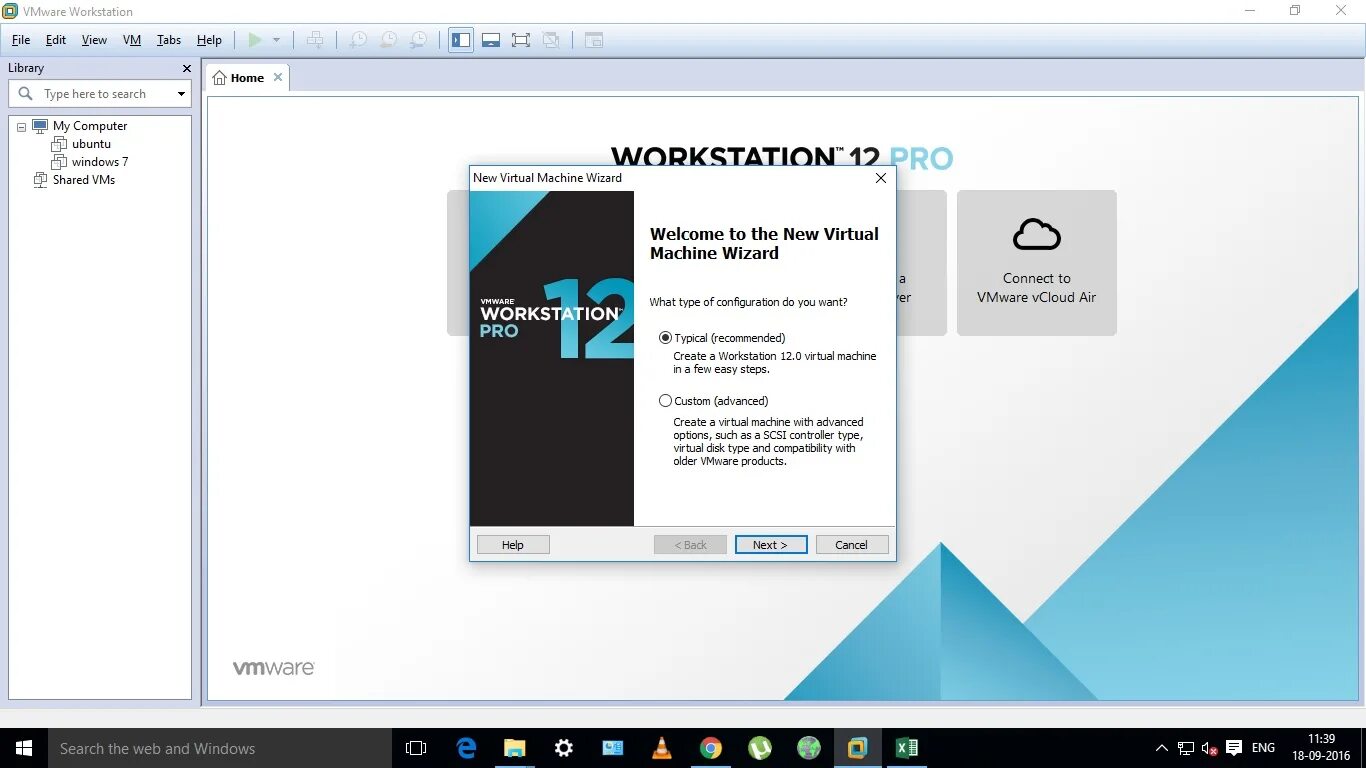Click the Shared VMs icon
This screenshot has width=1366, height=768.
(x=40, y=180)
